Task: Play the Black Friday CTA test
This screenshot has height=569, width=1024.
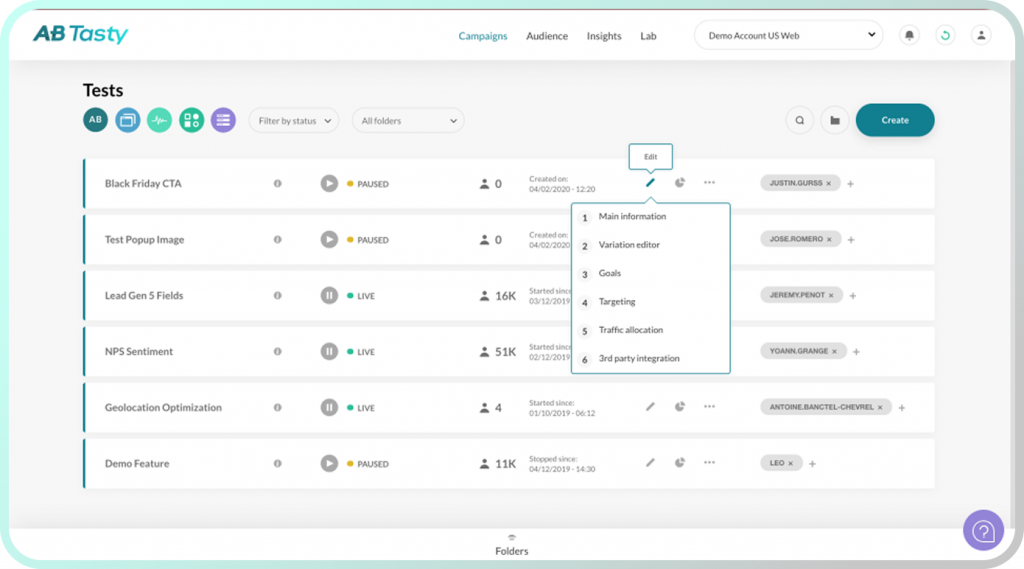Action: pyautogui.click(x=329, y=184)
